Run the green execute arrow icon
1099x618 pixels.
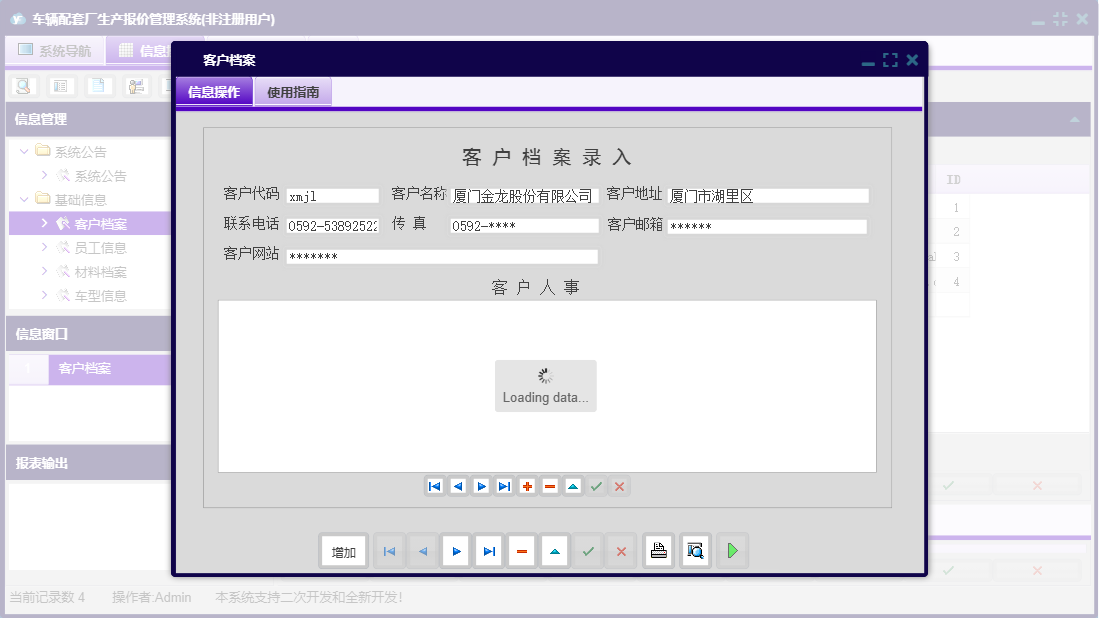tap(731, 550)
